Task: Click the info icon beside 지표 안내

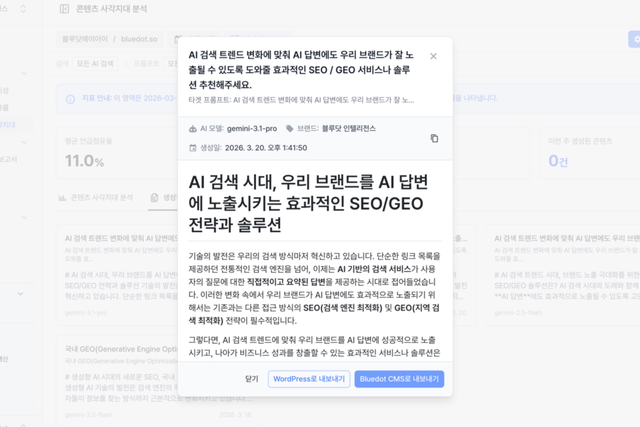Action: [x=70, y=99]
